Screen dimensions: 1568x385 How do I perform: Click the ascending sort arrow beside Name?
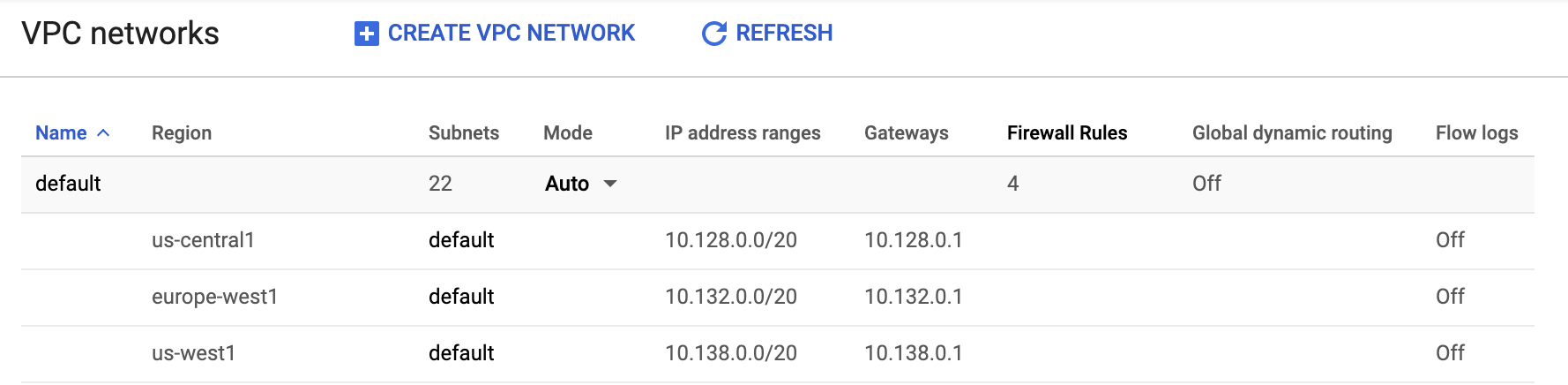(103, 133)
